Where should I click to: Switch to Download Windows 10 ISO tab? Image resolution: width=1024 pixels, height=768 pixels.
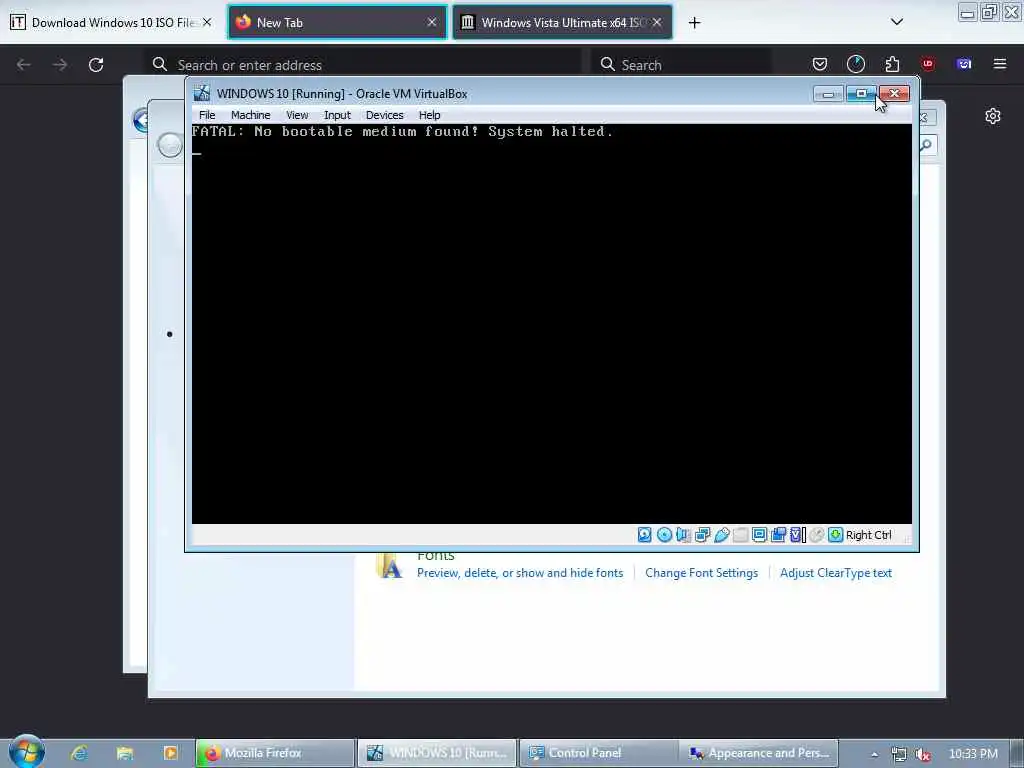point(110,22)
